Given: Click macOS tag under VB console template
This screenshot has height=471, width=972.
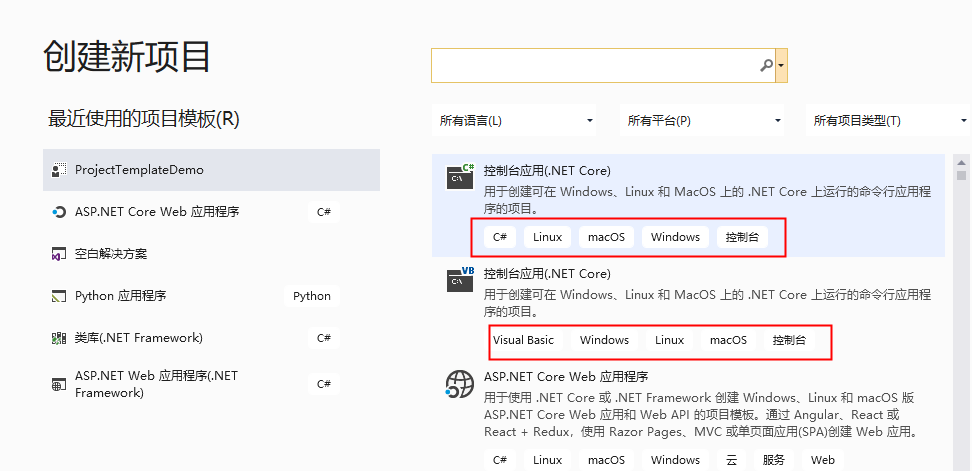Looking at the screenshot, I should click(728, 340).
